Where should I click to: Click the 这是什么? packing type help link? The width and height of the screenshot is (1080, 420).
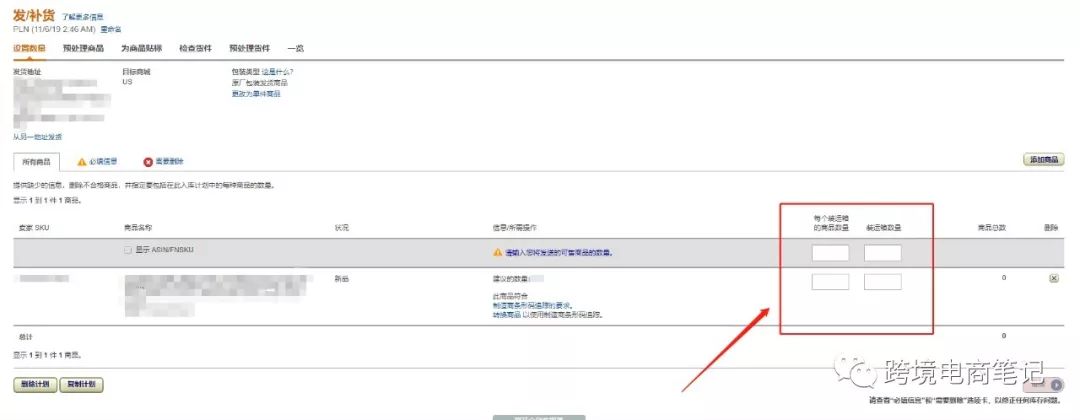[x=277, y=72]
